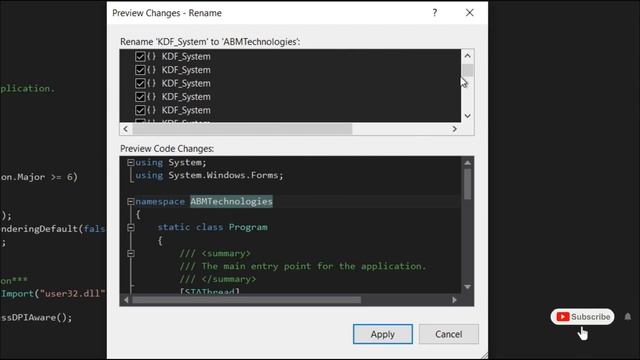Screen dimensions: 640x360
Task: Click rename list horizontal scrollbar thumb
Action: click(x=242, y=129)
